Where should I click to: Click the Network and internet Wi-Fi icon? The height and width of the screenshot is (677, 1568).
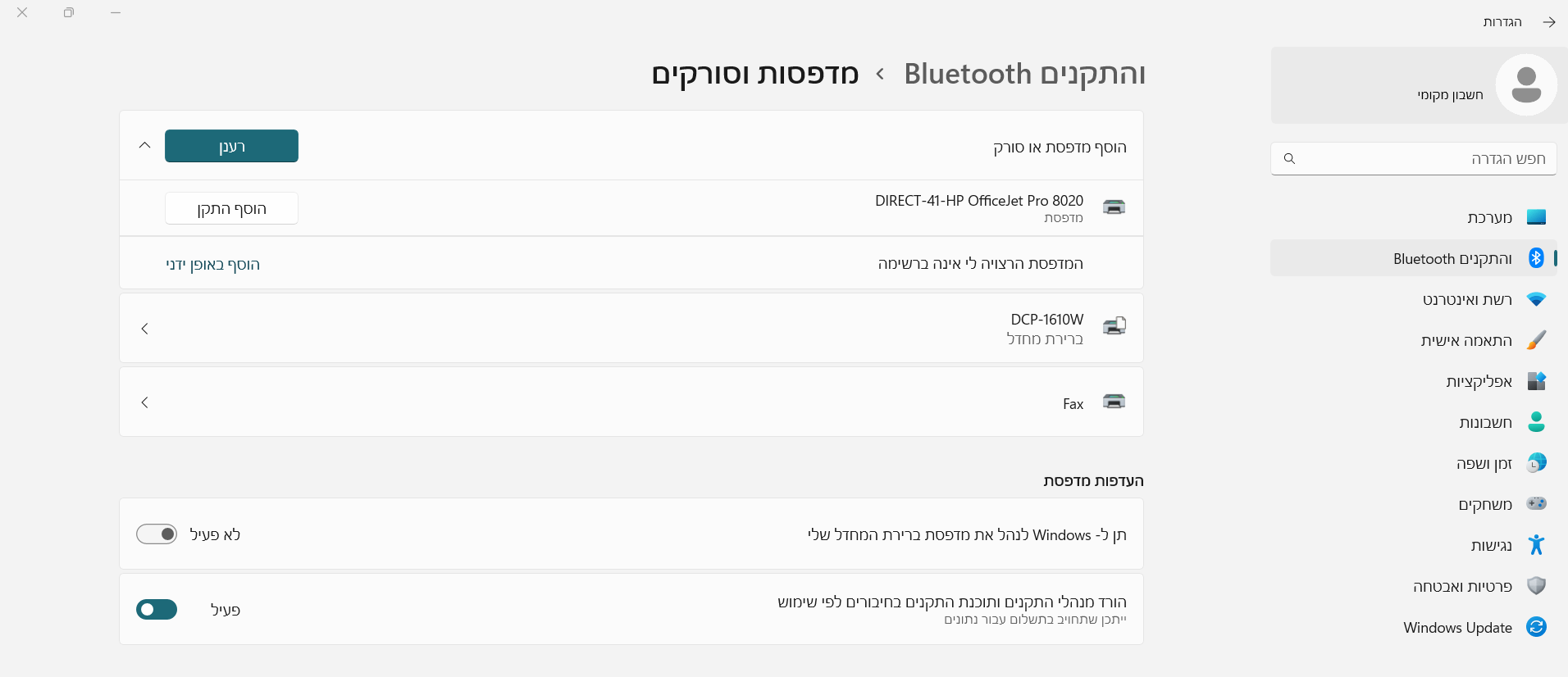pos(1536,299)
